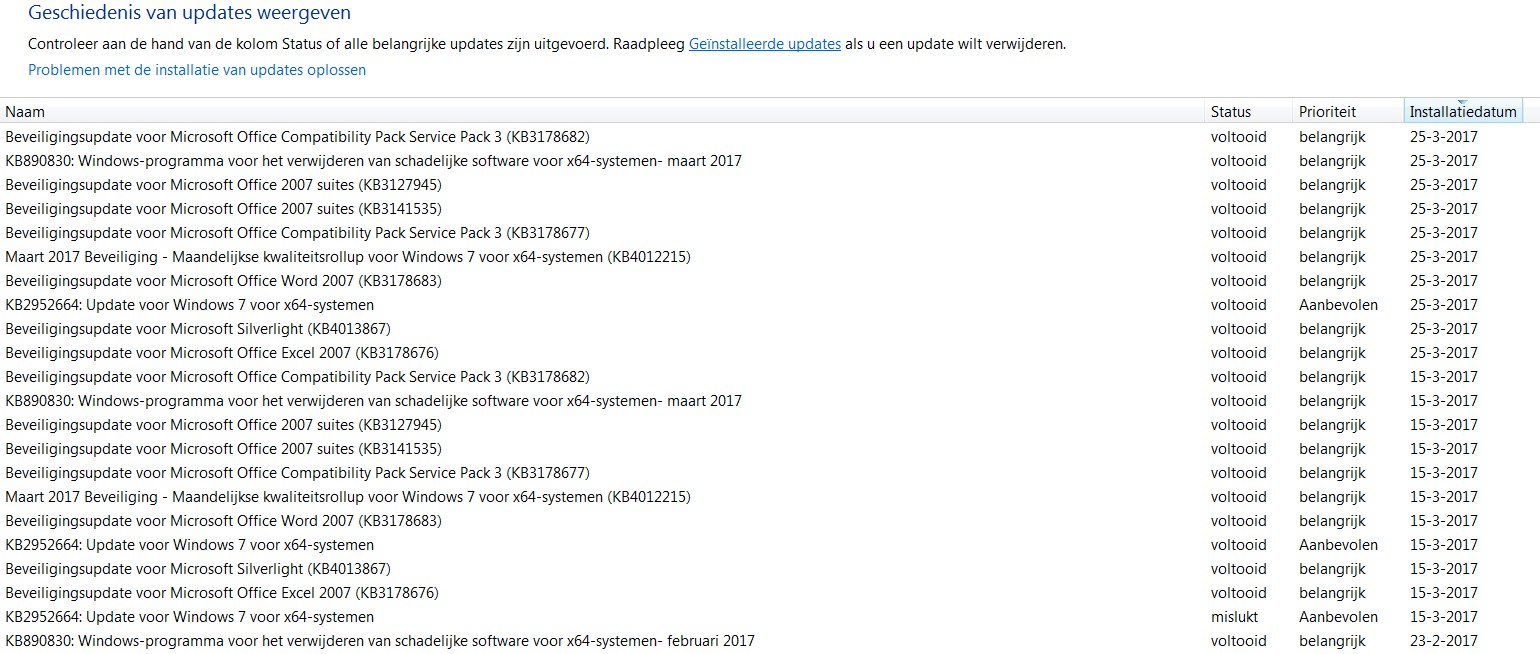
Task: Click the 23-2-2017 installation date cell
Action: 1443,641
